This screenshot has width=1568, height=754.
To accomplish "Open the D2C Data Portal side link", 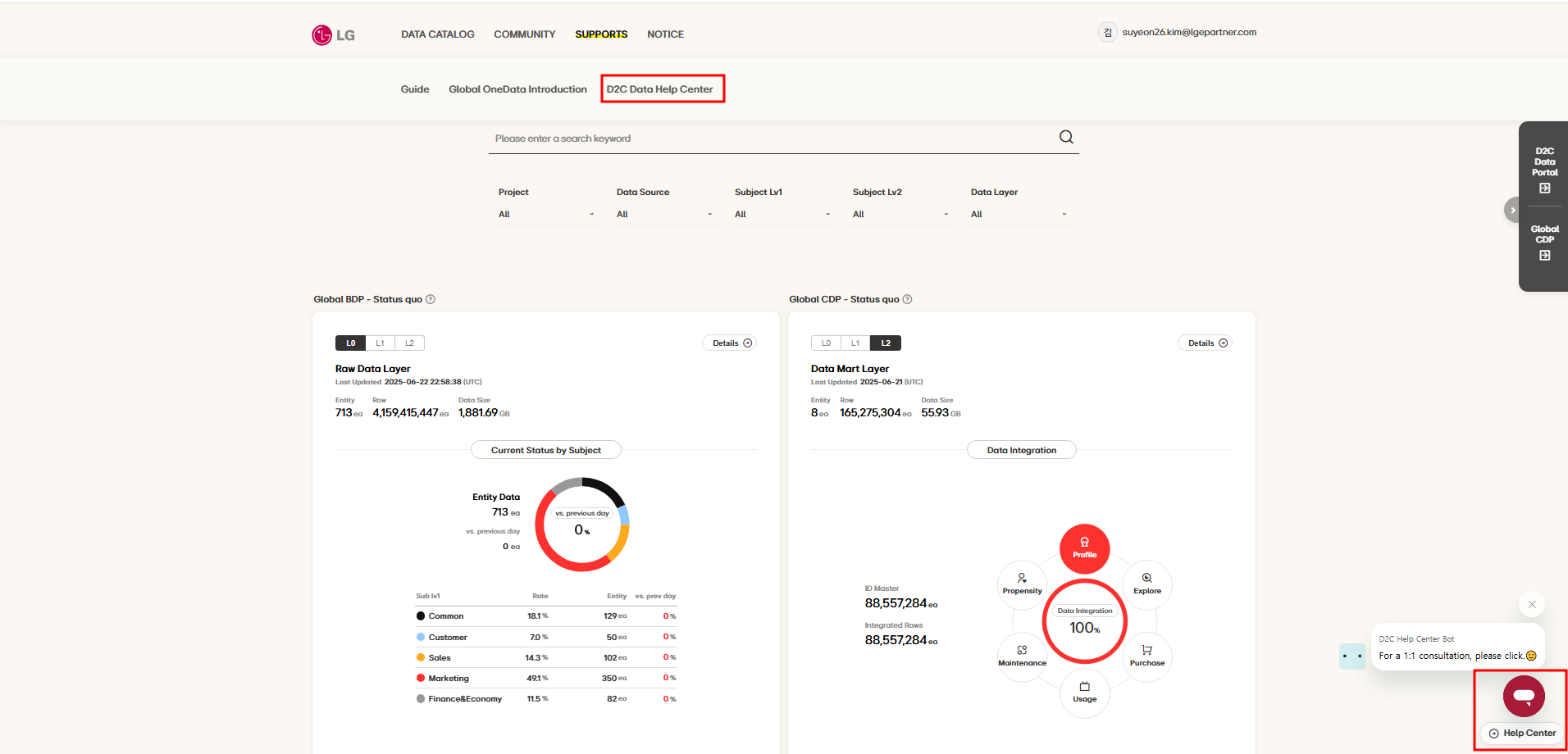I will [1544, 170].
